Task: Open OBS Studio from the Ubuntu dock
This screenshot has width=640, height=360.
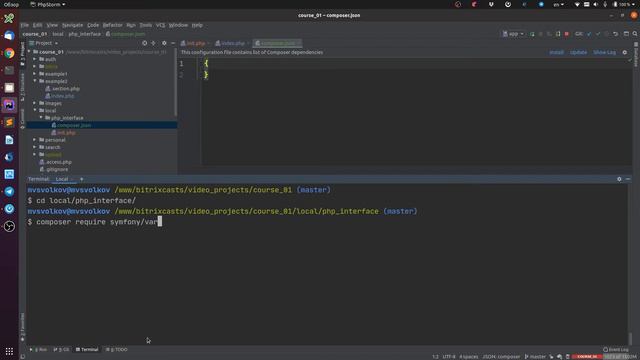Action: (9, 226)
